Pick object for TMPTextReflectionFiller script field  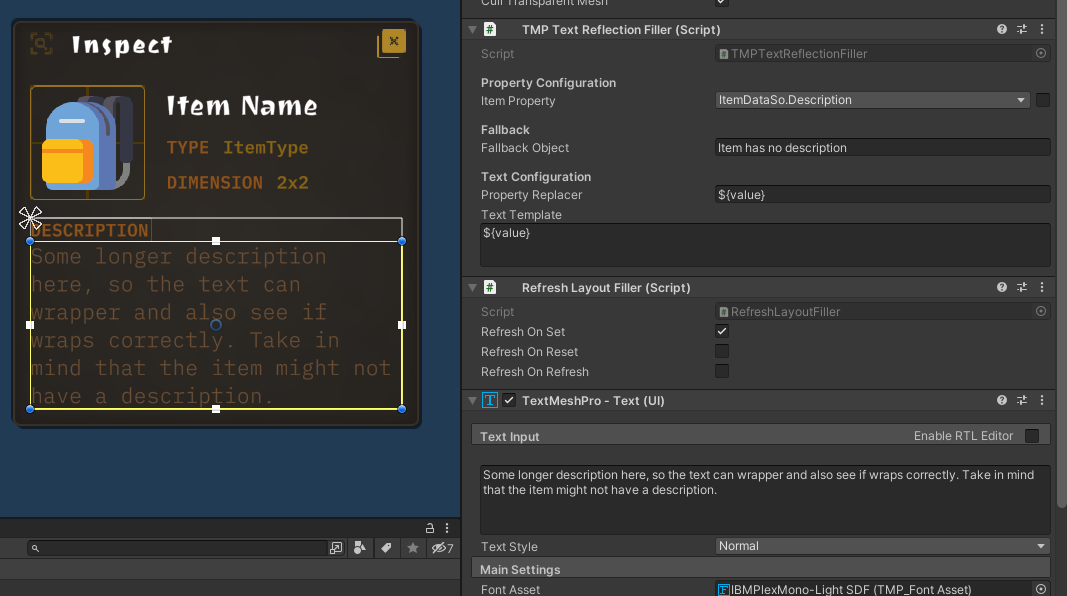click(x=1040, y=53)
